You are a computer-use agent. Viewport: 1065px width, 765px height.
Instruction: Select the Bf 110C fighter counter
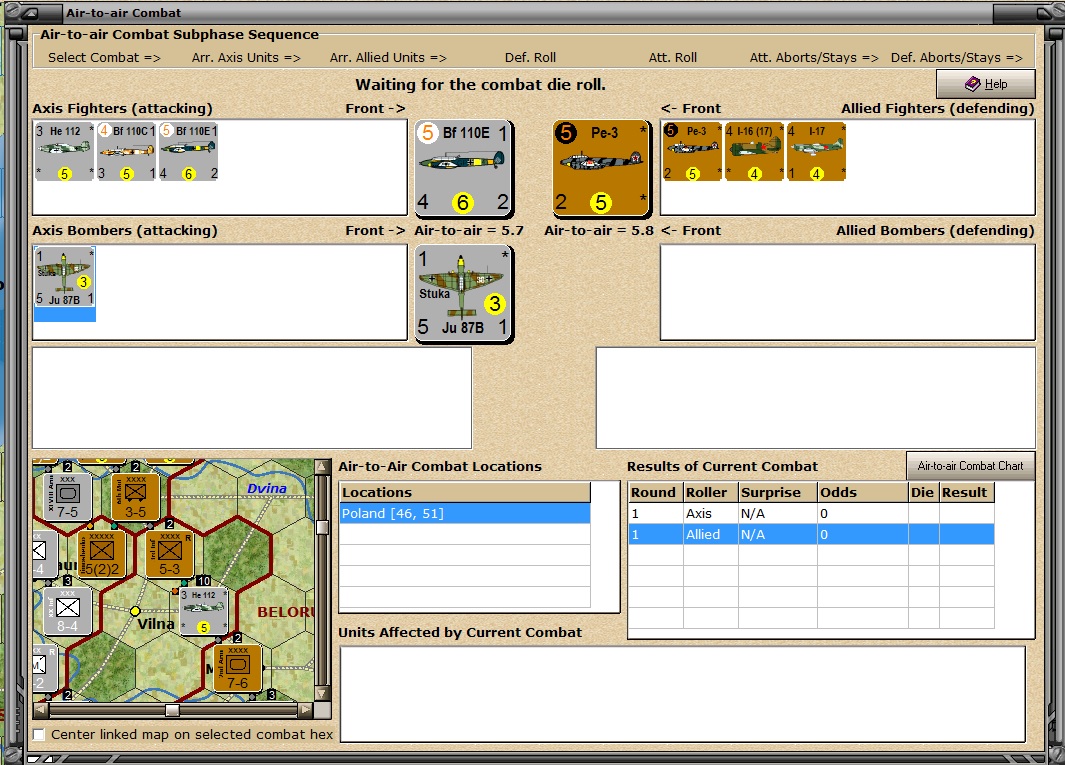[126, 152]
